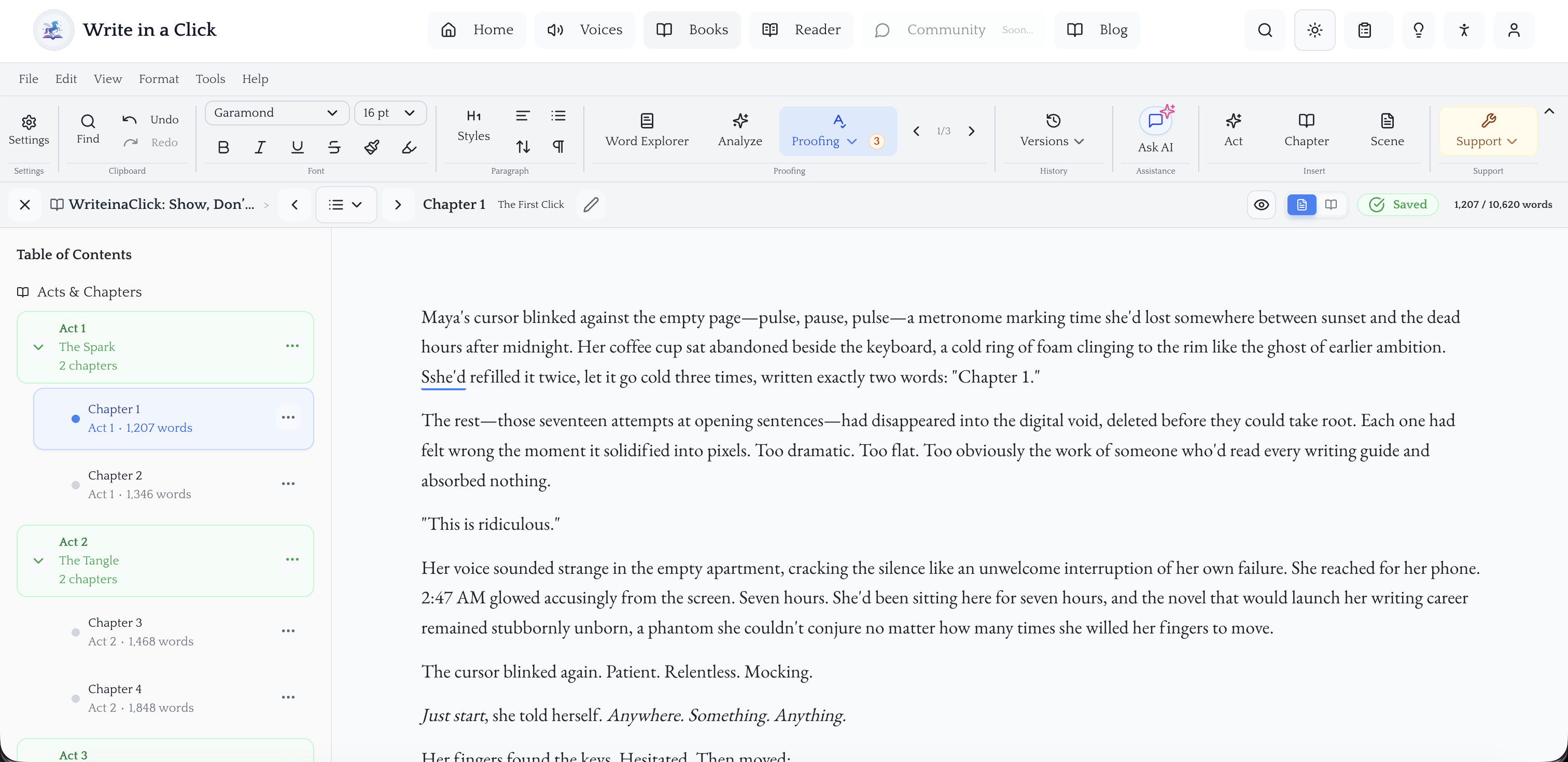Insert a new Chapter
This screenshot has height=762, width=1568.
coord(1306,129)
